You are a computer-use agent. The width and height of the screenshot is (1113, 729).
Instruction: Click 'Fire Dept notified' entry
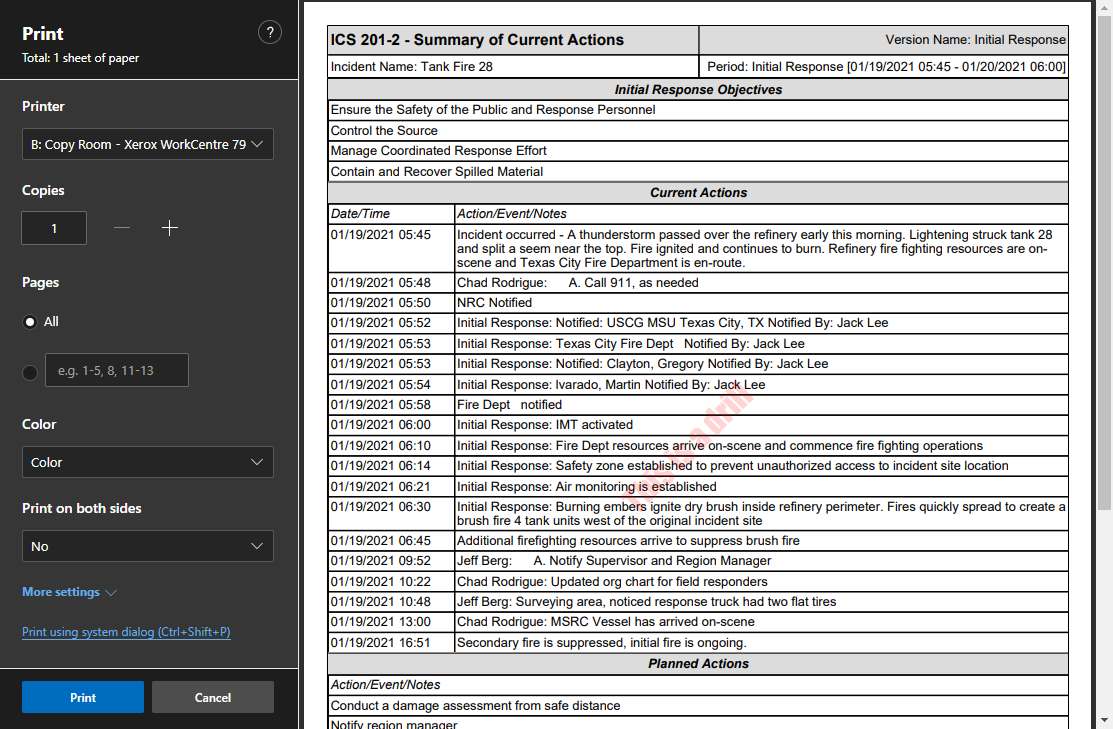click(510, 405)
